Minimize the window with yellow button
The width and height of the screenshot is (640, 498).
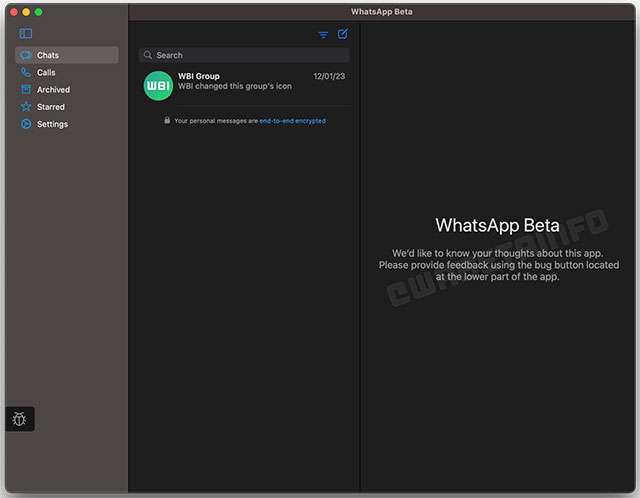point(26,12)
